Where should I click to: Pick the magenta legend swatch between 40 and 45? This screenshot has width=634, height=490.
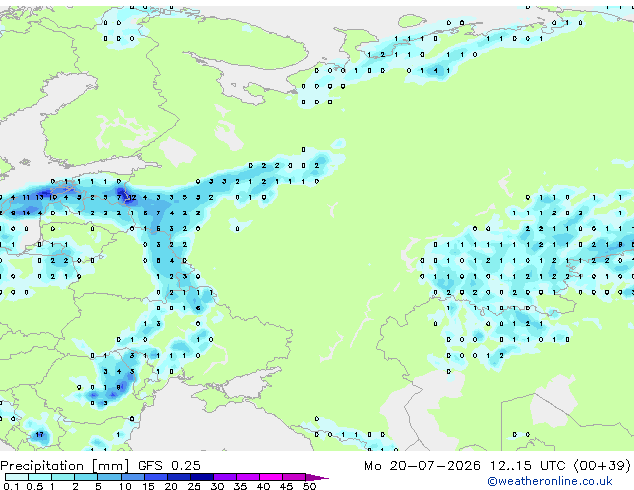tap(271, 477)
